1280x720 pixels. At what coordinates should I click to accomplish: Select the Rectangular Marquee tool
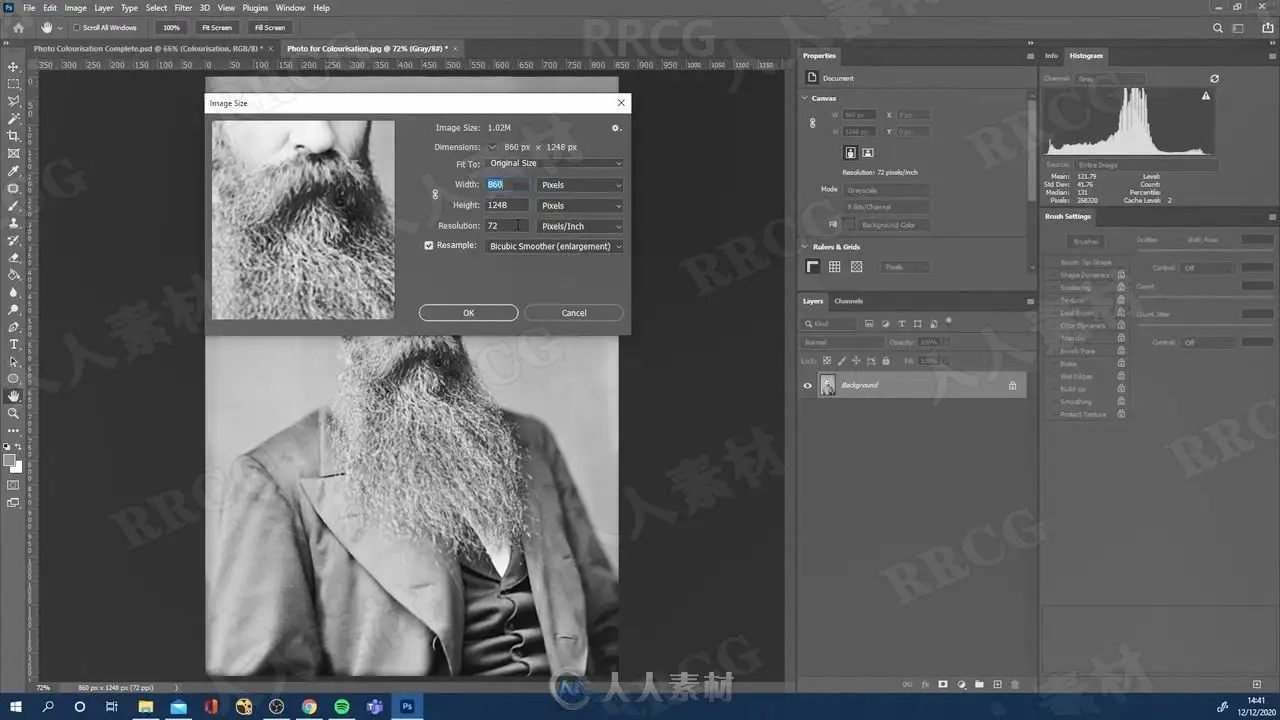(13, 84)
